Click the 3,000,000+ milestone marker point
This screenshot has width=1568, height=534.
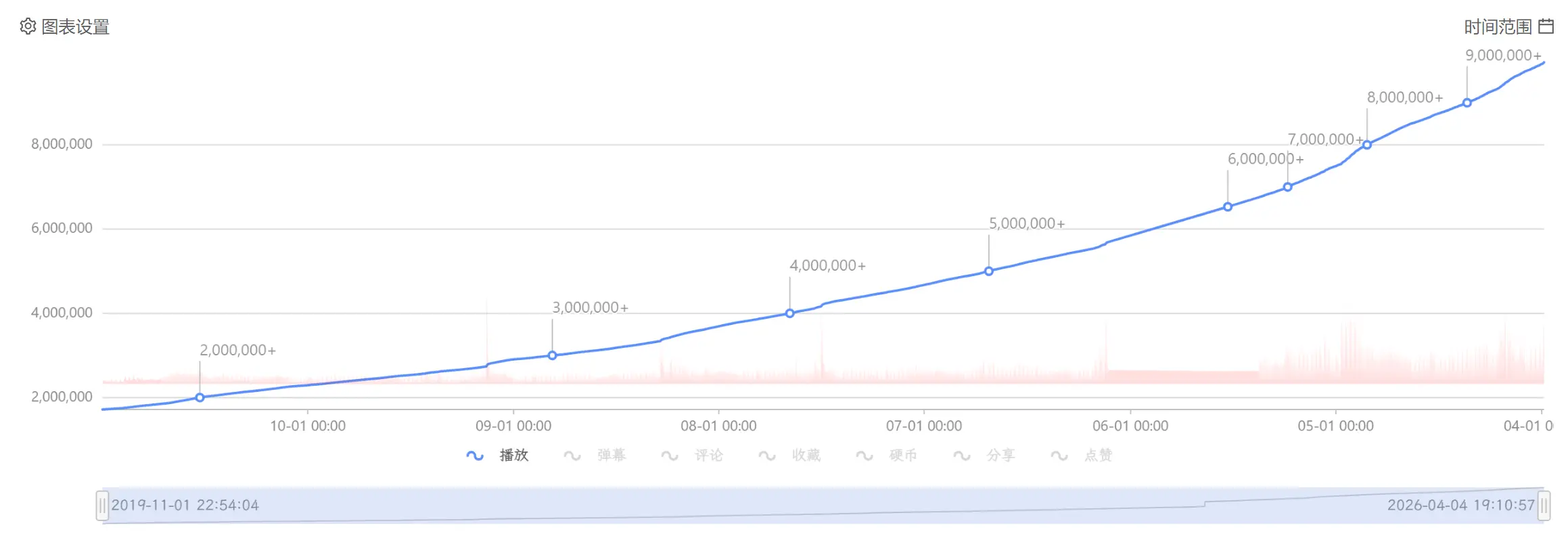pos(552,355)
